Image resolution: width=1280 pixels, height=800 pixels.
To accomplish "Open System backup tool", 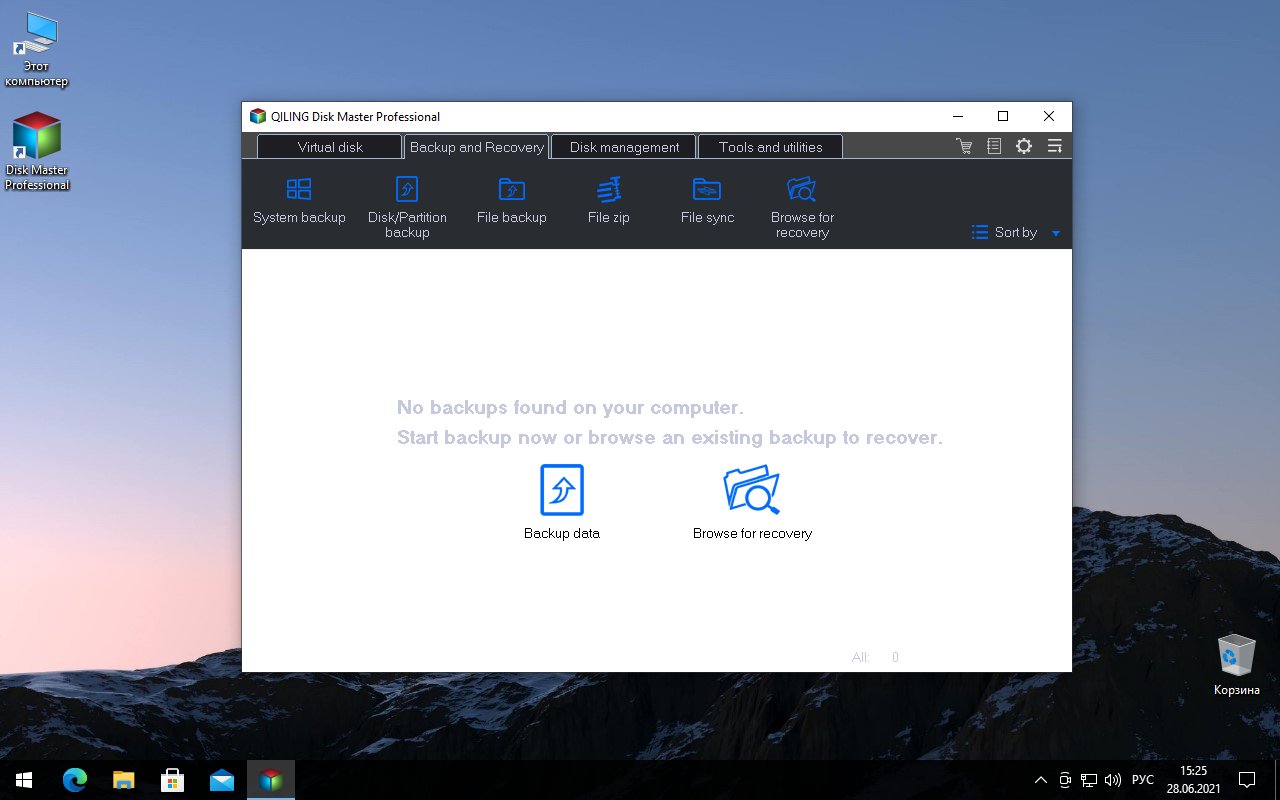I will point(299,201).
